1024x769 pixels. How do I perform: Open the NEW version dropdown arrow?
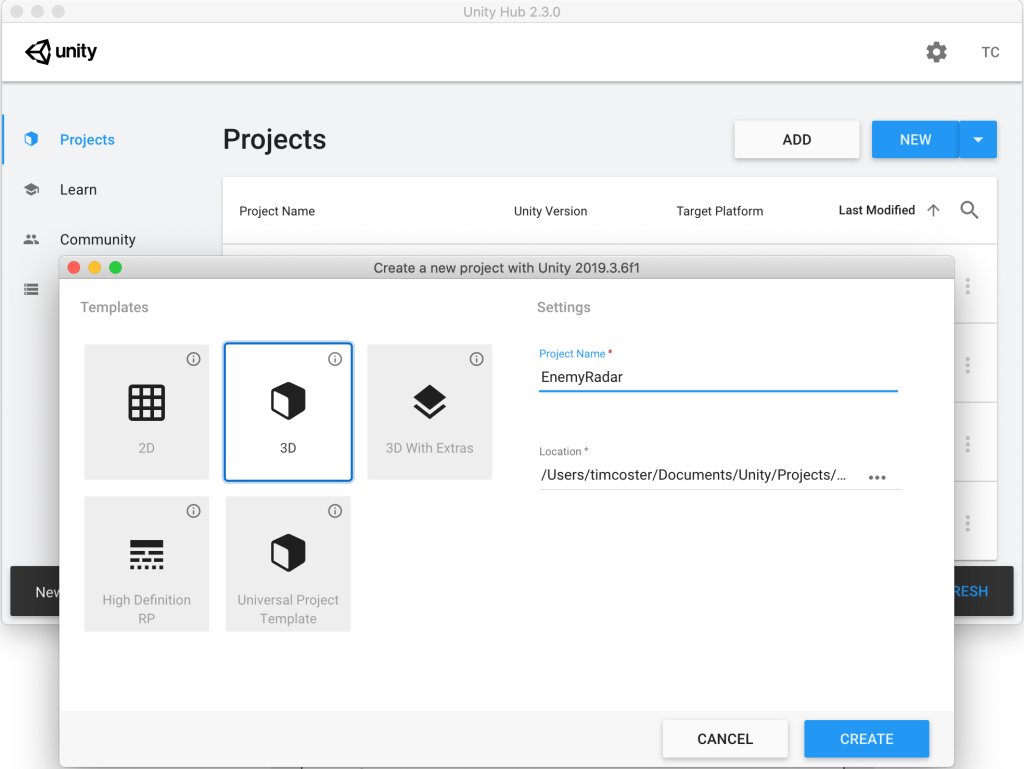[977, 139]
